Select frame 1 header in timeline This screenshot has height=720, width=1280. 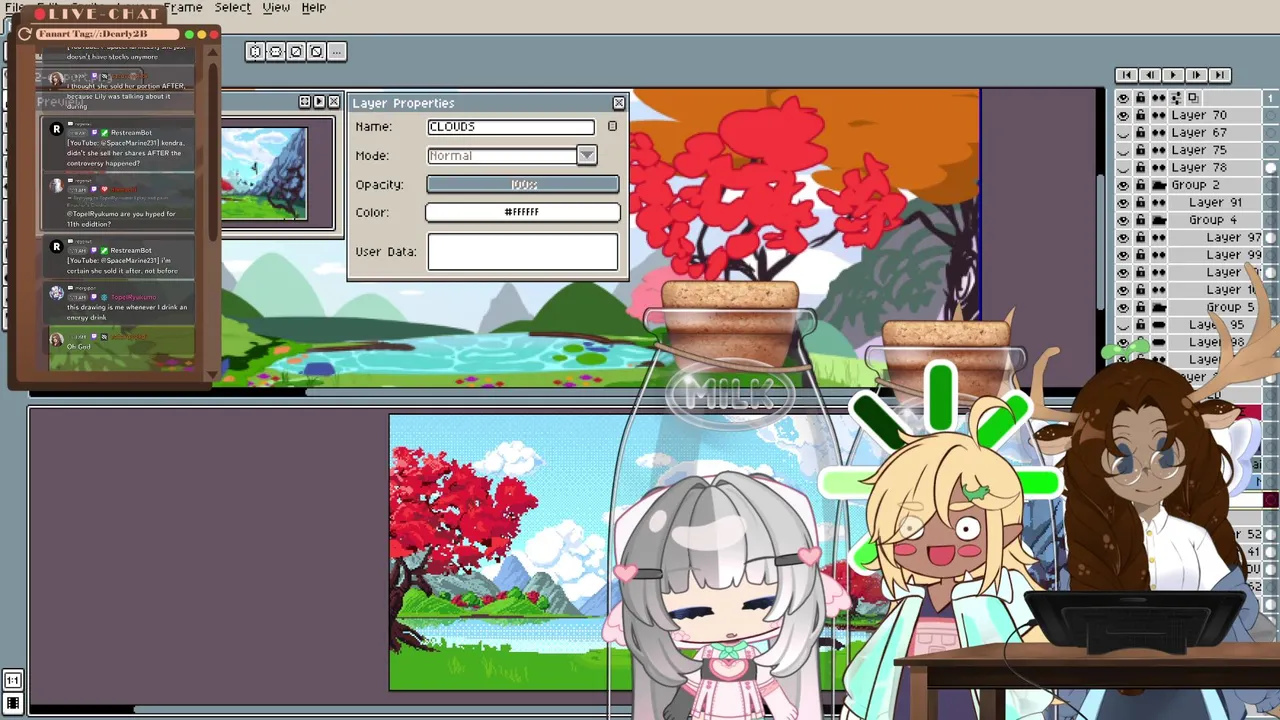click(x=1271, y=97)
